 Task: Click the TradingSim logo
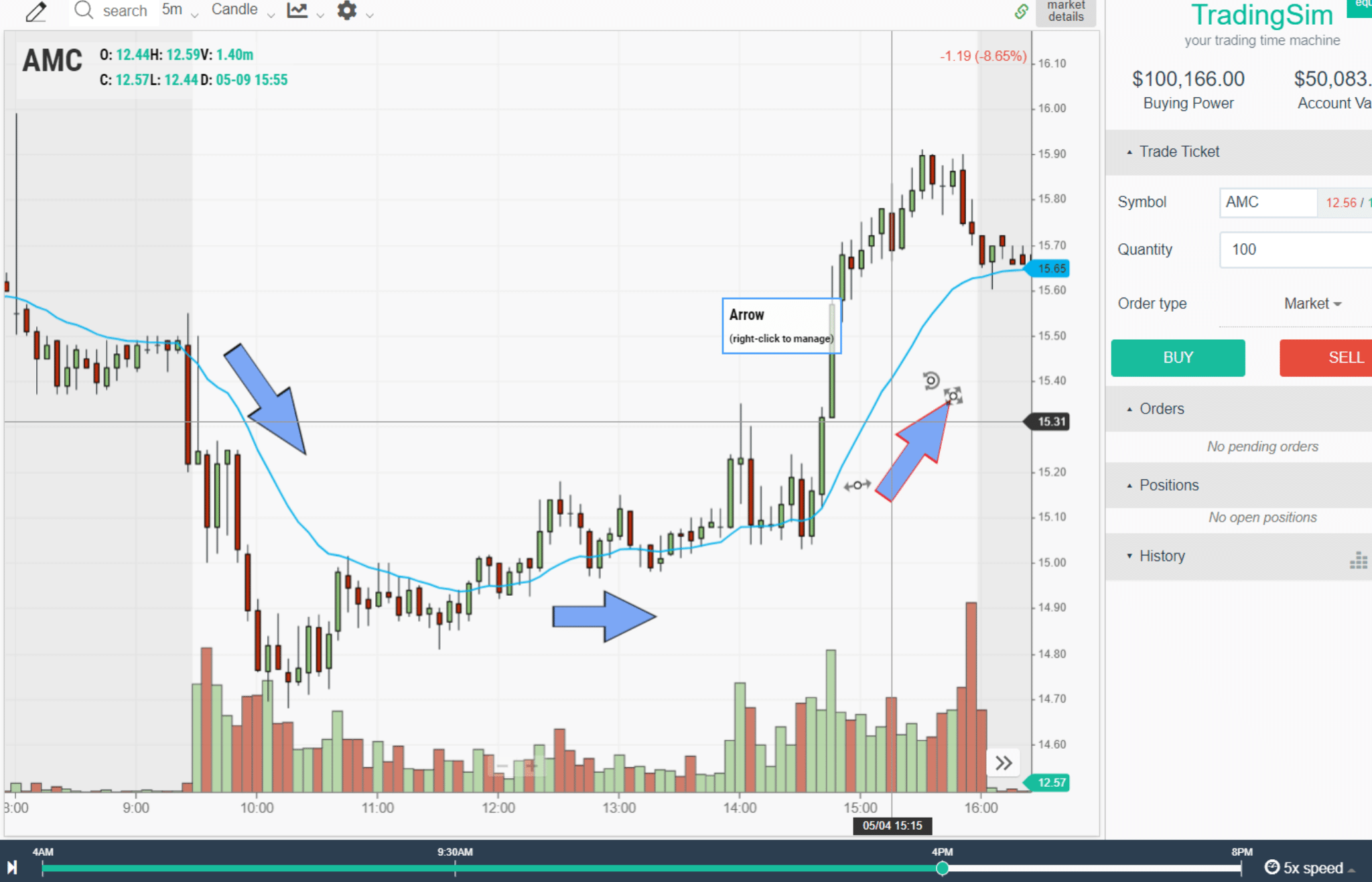click(x=1261, y=15)
